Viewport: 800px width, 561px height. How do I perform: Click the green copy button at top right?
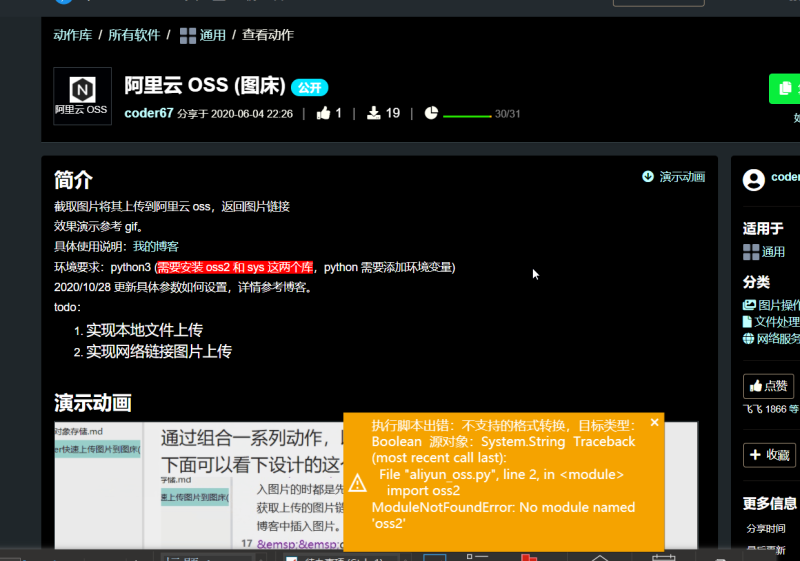click(x=785, y=89)
